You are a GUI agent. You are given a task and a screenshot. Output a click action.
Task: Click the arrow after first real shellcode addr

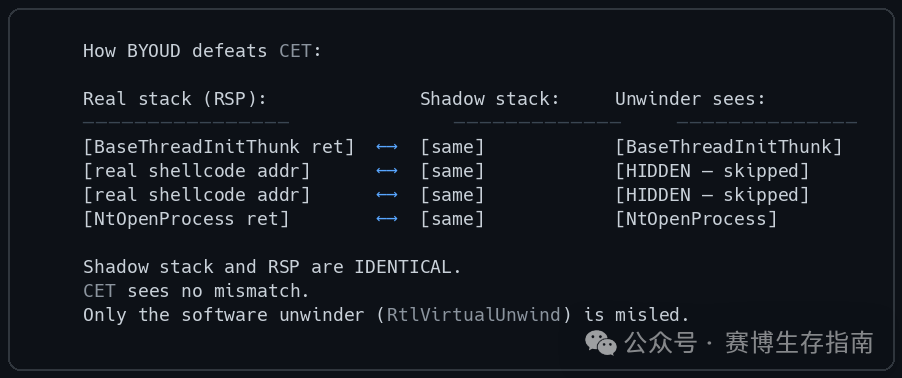[x=387, y=171]
